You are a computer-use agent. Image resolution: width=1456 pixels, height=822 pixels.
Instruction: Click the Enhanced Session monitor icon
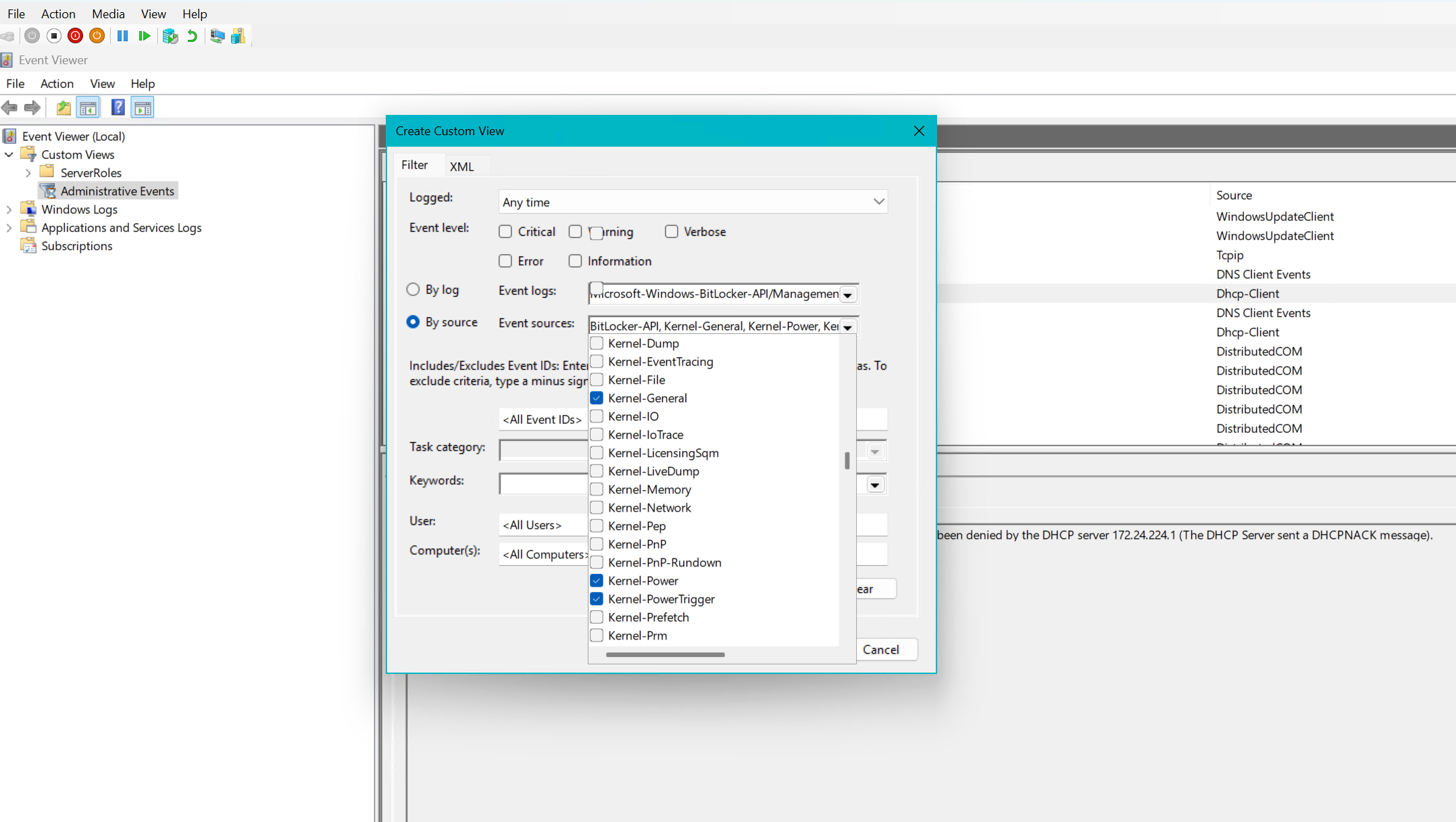[217, 36]
